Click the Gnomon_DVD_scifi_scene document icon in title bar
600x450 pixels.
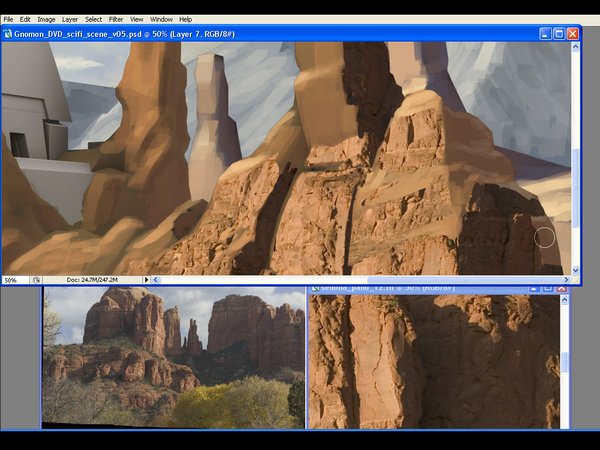(7, 33)
